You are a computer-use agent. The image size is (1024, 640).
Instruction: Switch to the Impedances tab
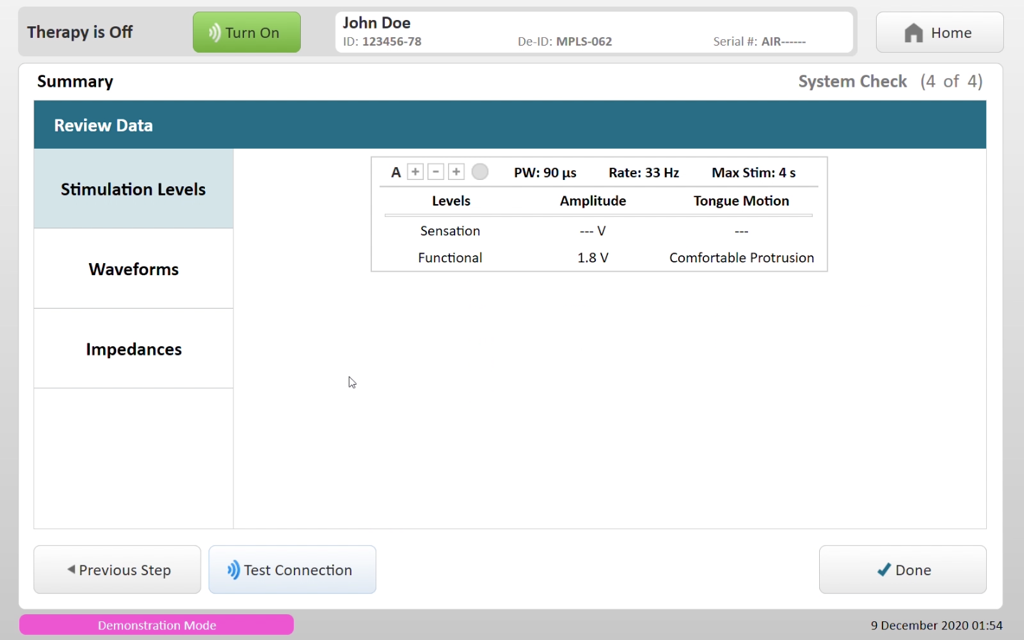133,349
